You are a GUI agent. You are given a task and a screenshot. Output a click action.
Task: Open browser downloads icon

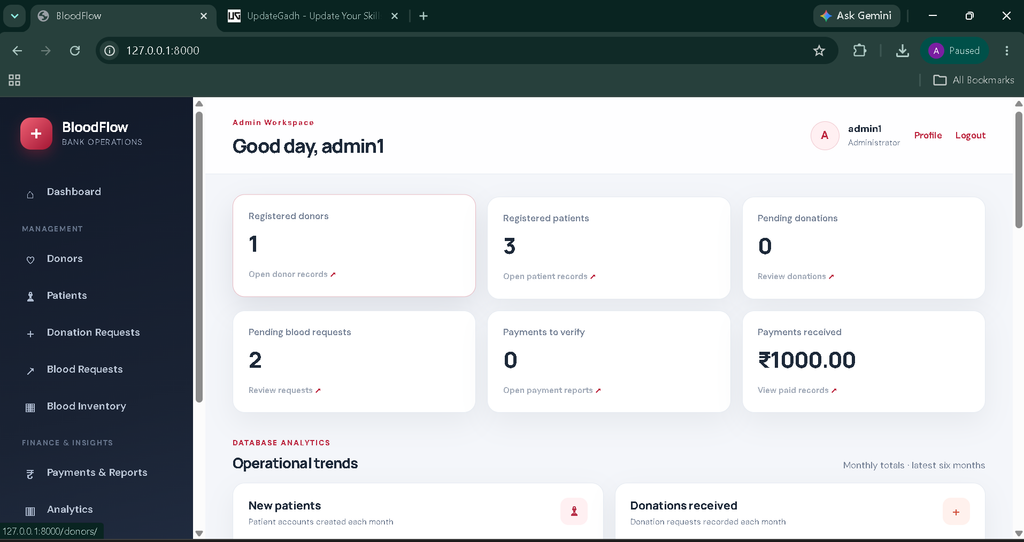903,50
